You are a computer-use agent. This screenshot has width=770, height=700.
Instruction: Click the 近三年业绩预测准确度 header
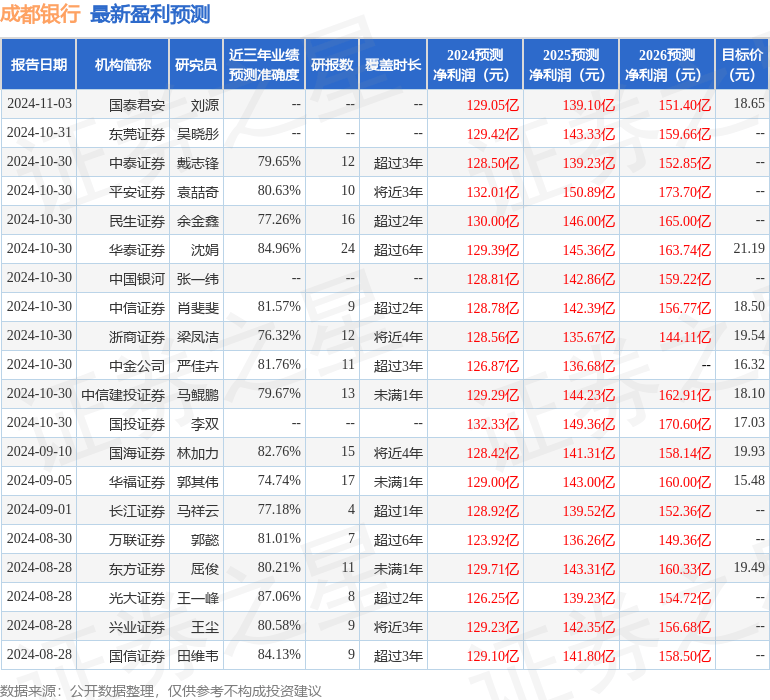[x=264, y=64]
